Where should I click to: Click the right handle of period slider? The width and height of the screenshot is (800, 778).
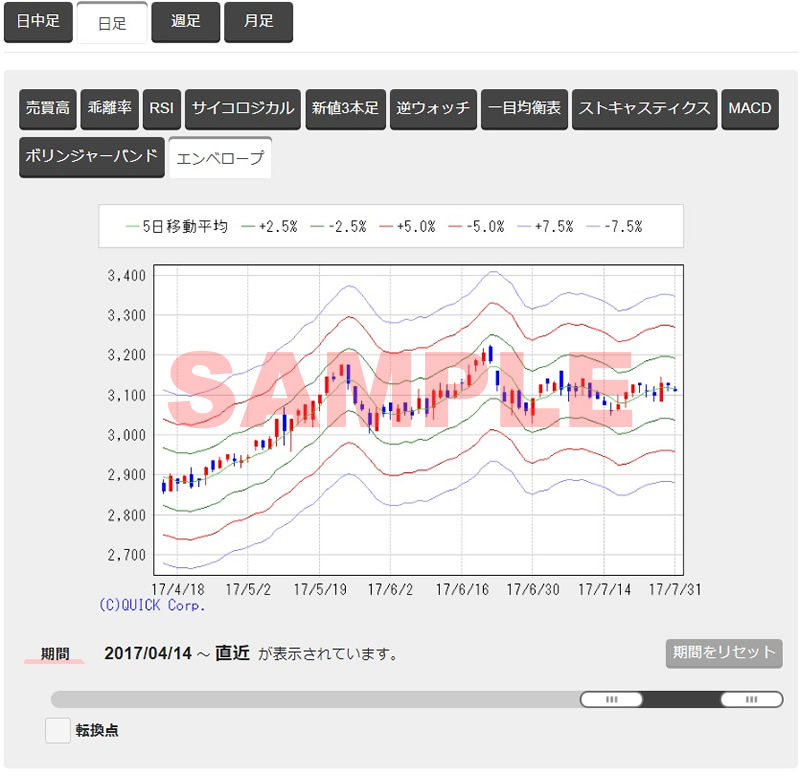click(752, 699)
